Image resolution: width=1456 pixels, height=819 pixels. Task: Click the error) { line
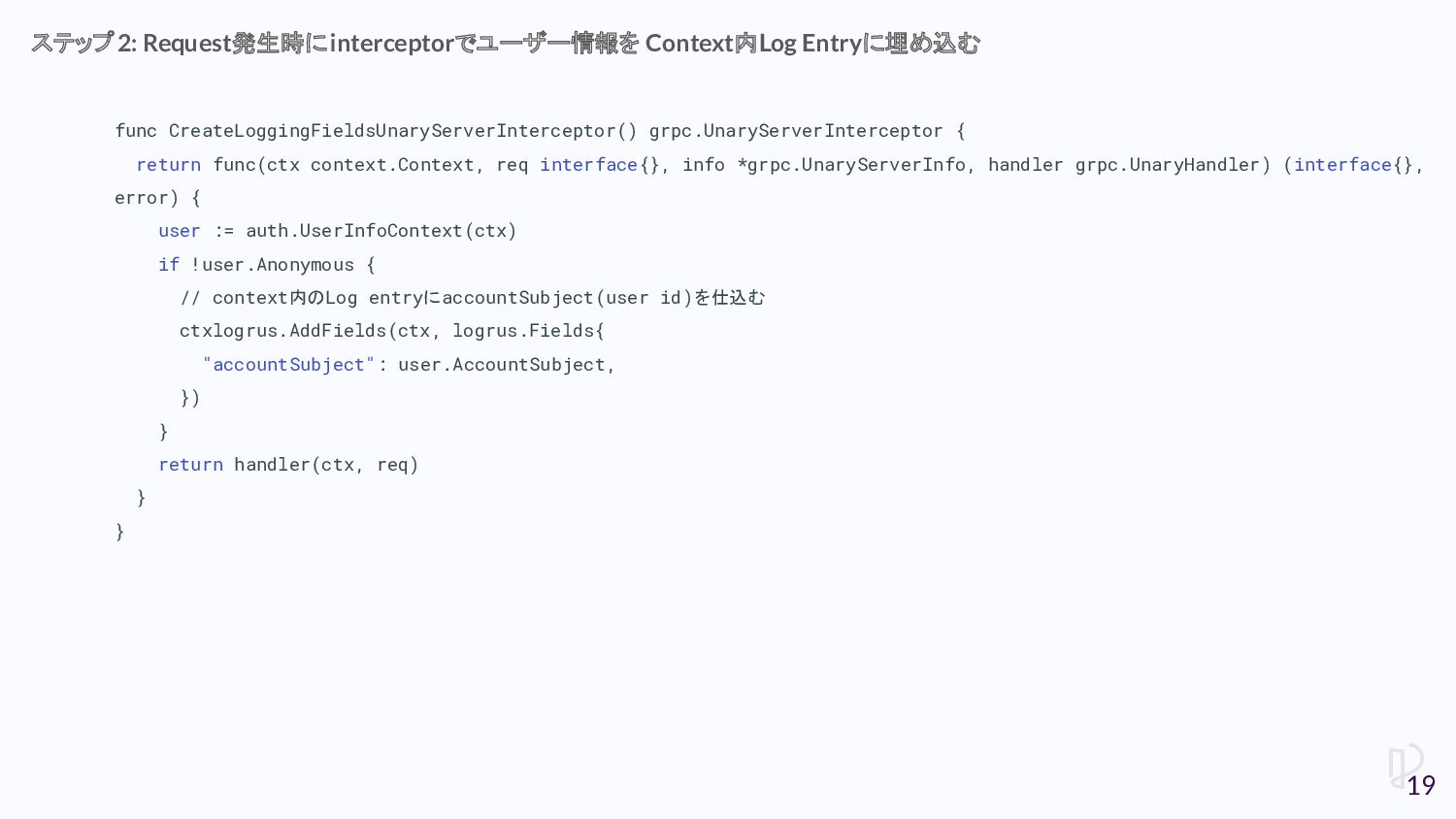157,198
